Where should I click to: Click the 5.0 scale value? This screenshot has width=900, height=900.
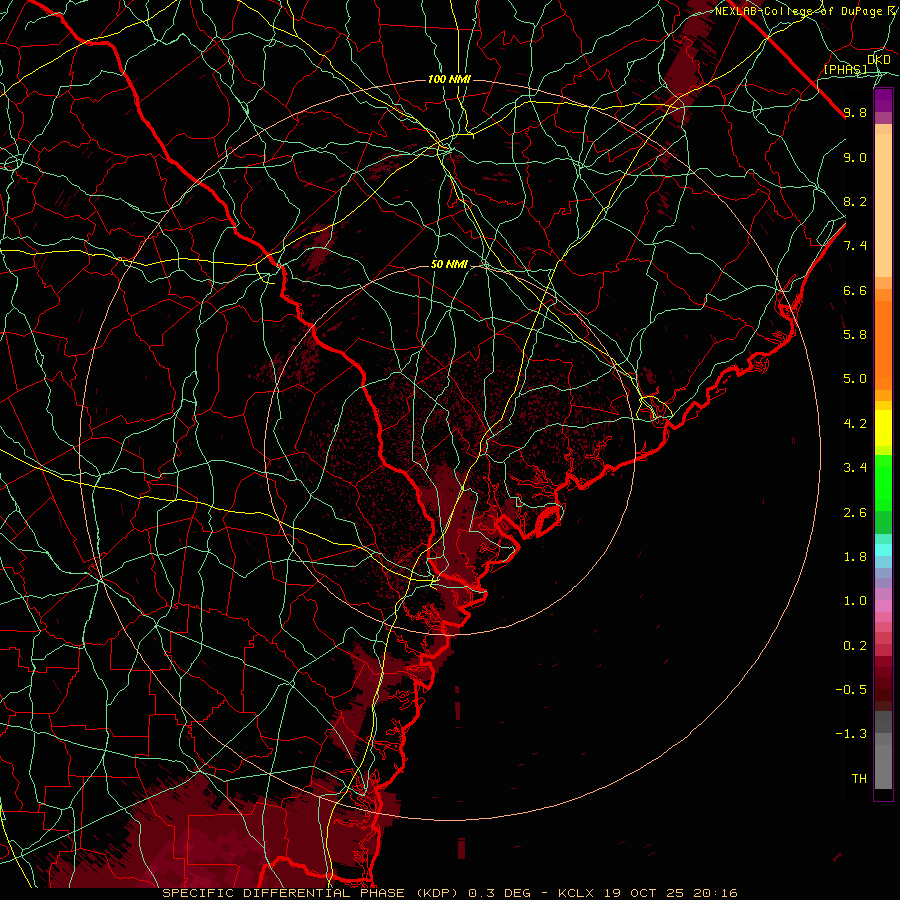(x=855, y=379)
